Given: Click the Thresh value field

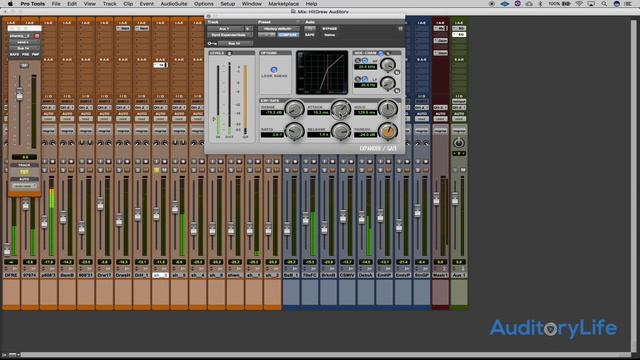Looking at the screenshot, I should coord(365,134).
